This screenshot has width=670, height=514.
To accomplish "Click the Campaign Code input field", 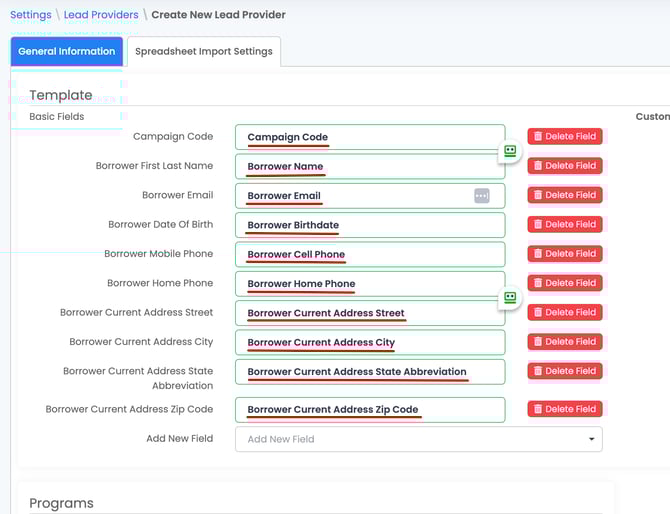I will click(x=370, y=137).
